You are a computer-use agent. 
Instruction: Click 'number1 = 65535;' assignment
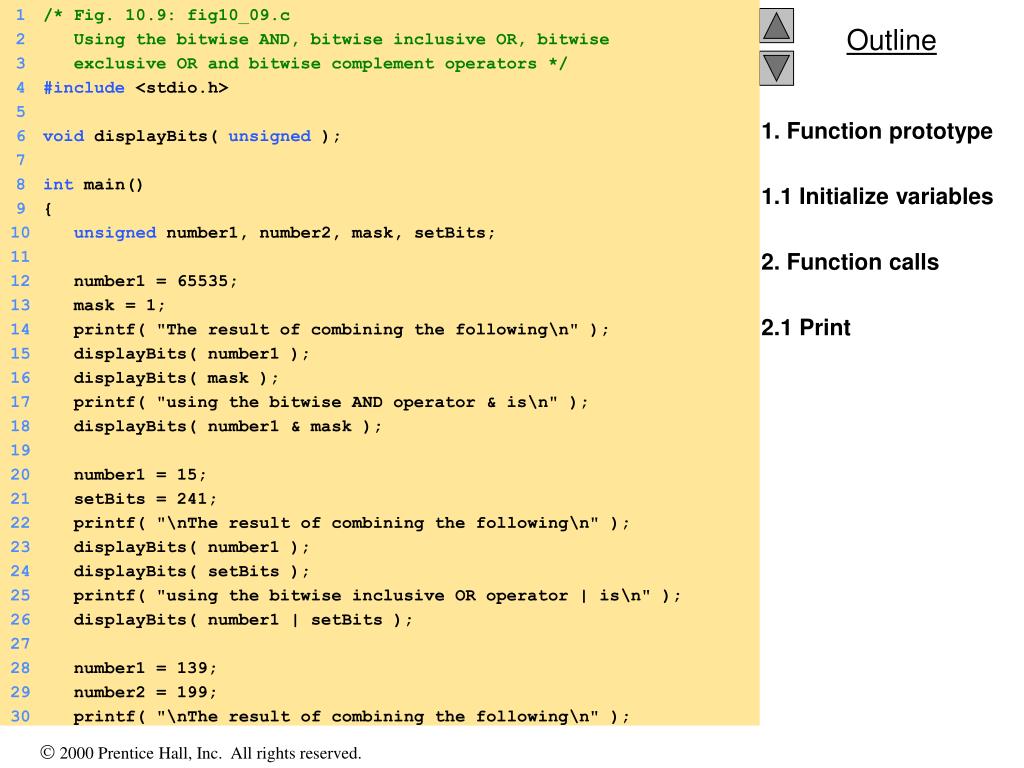click(x=155, y=281)
